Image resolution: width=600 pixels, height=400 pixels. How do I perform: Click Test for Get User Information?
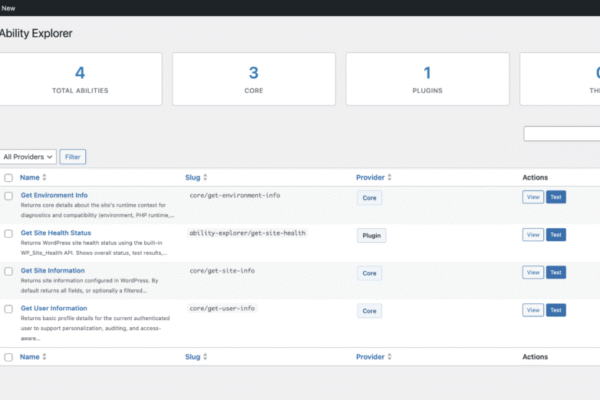556,310
